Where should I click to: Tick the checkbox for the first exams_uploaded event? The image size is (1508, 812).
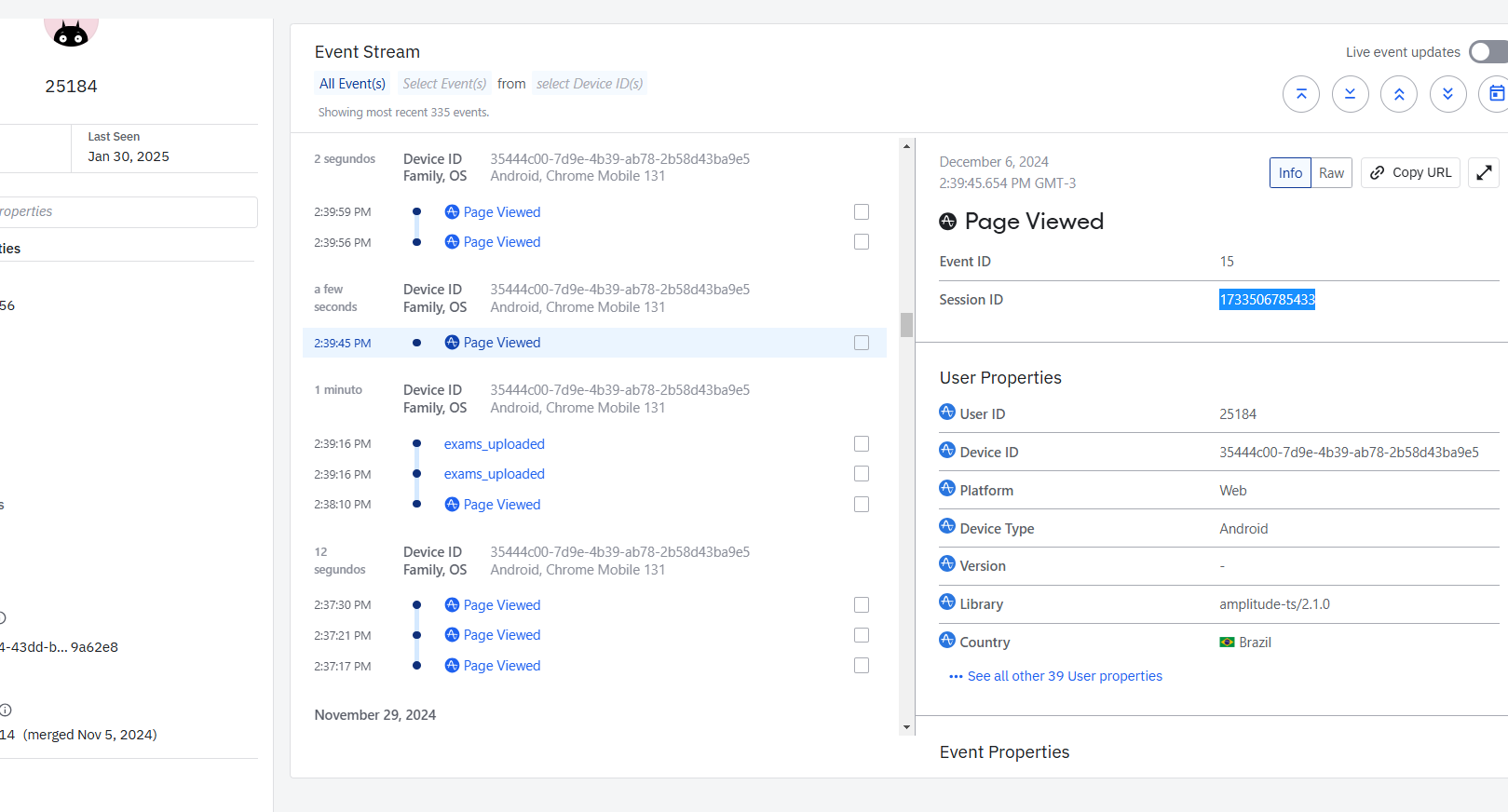click(862, 444)
